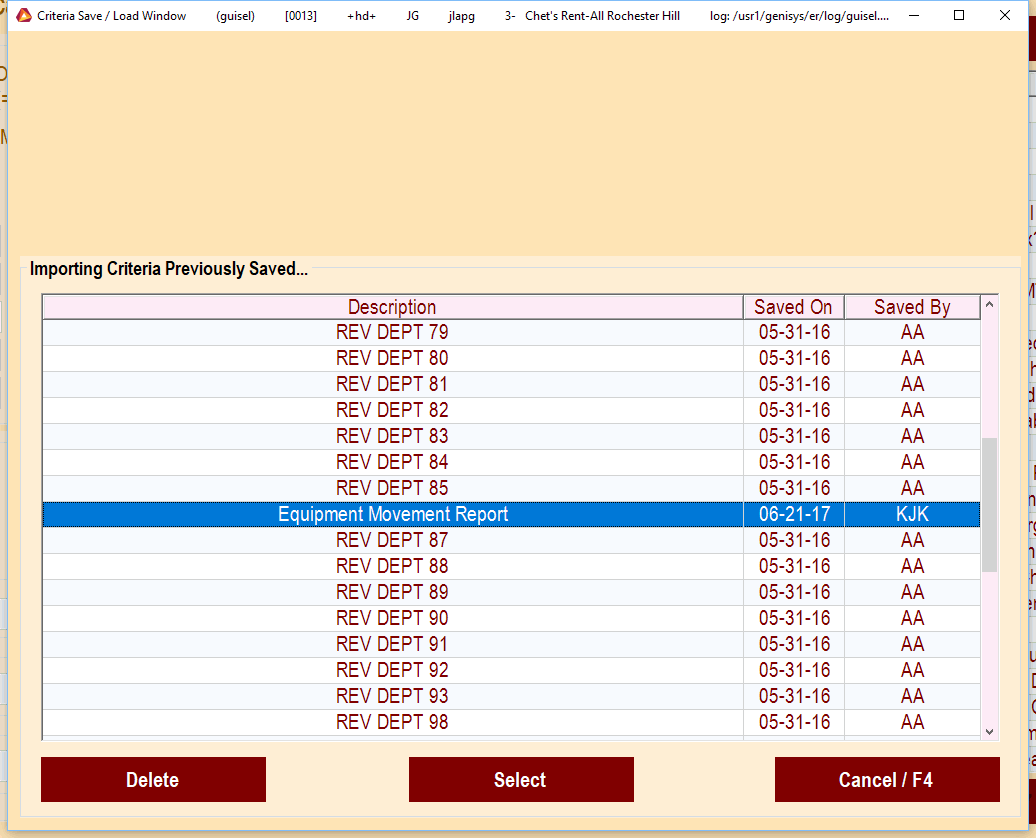Select the REV DEPT 92 row
Screen dimensions: 1036x838
(x=511, y=670)
